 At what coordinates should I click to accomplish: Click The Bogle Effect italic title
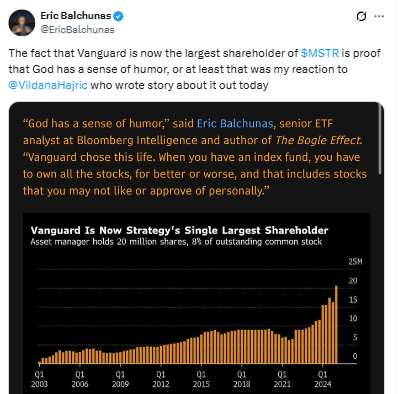tap(318, 140)
